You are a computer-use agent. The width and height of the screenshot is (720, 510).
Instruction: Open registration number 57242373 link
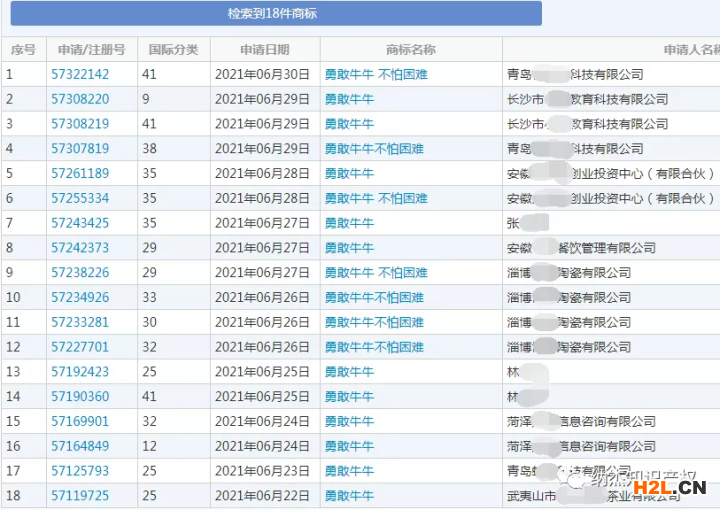80,248
